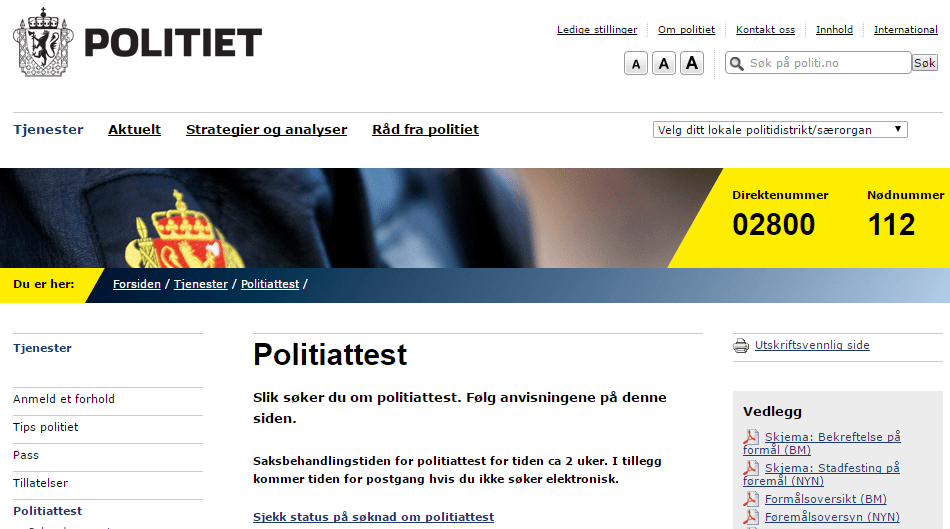The width and height of the screenshot is (950, 529).
Task: Select the medium font size A button
Action: [663, 63]
